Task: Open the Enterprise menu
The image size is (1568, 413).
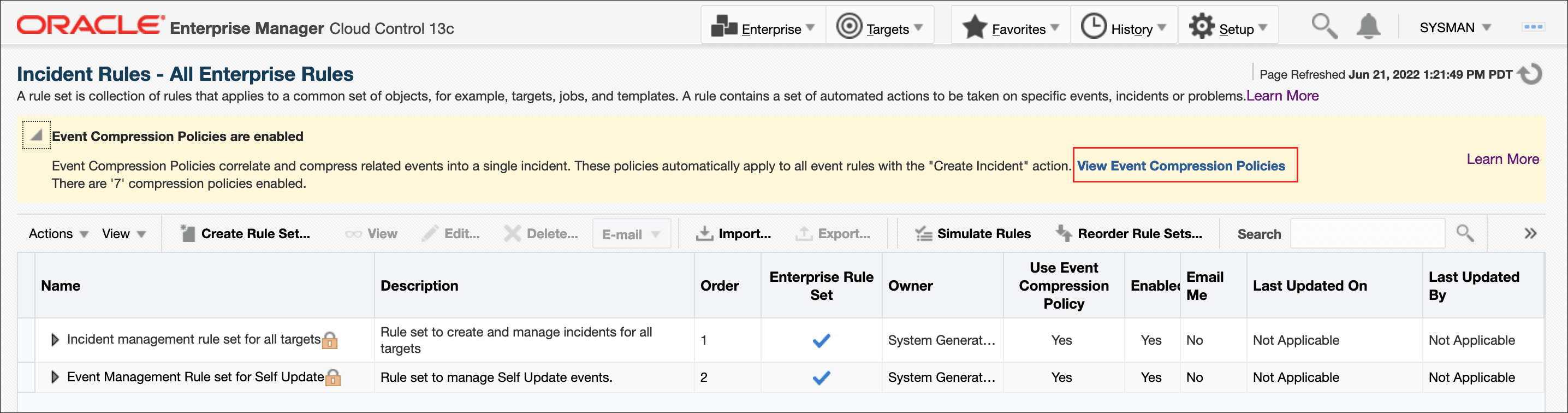Action: tap(763, 28)
